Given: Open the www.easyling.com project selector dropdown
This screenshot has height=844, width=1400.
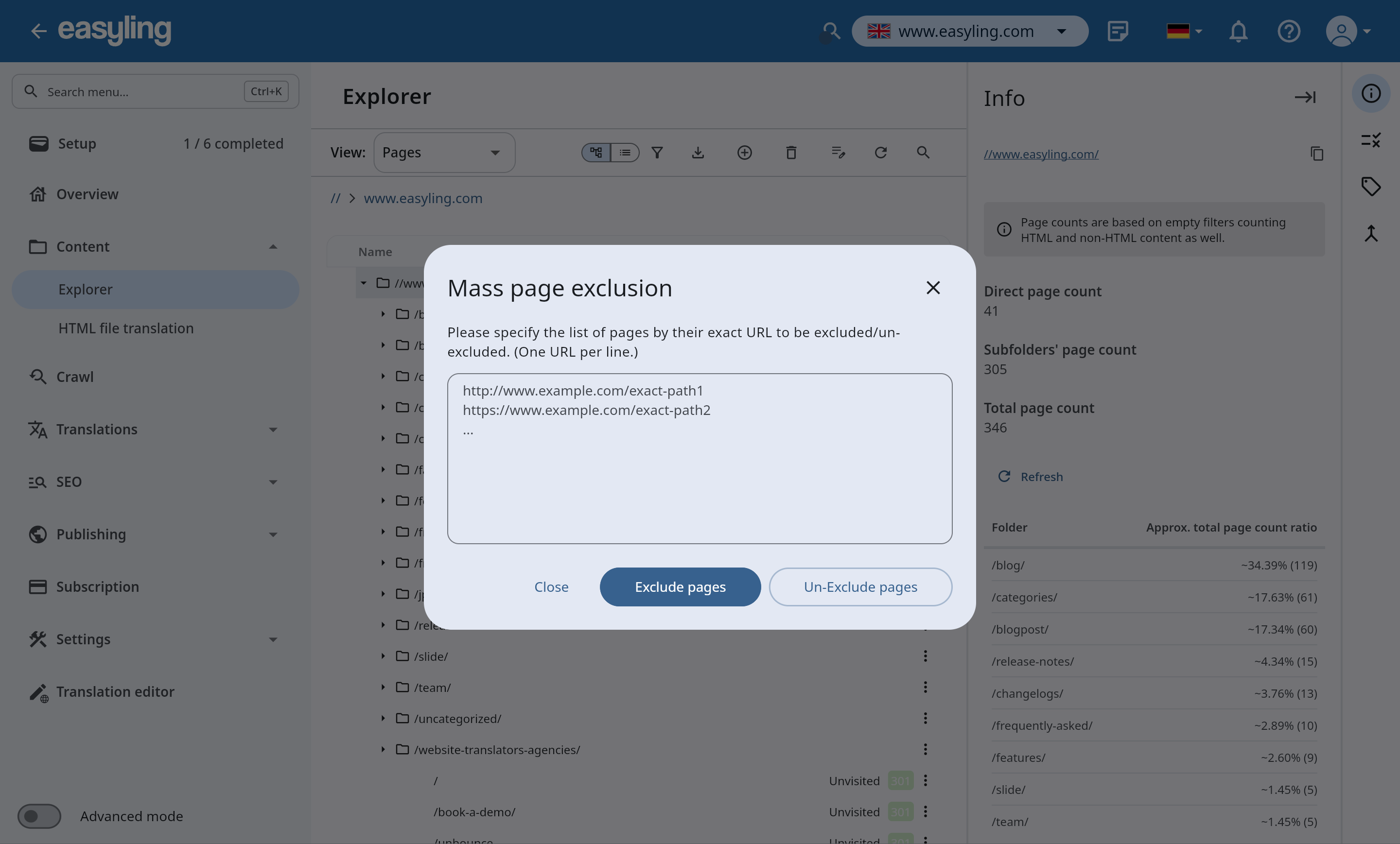Looking at the screenshot, I should point(969,31).
